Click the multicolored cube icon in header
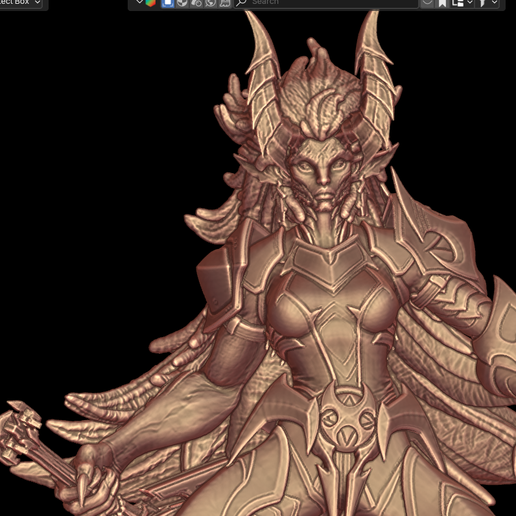 [x=151, y=3]
